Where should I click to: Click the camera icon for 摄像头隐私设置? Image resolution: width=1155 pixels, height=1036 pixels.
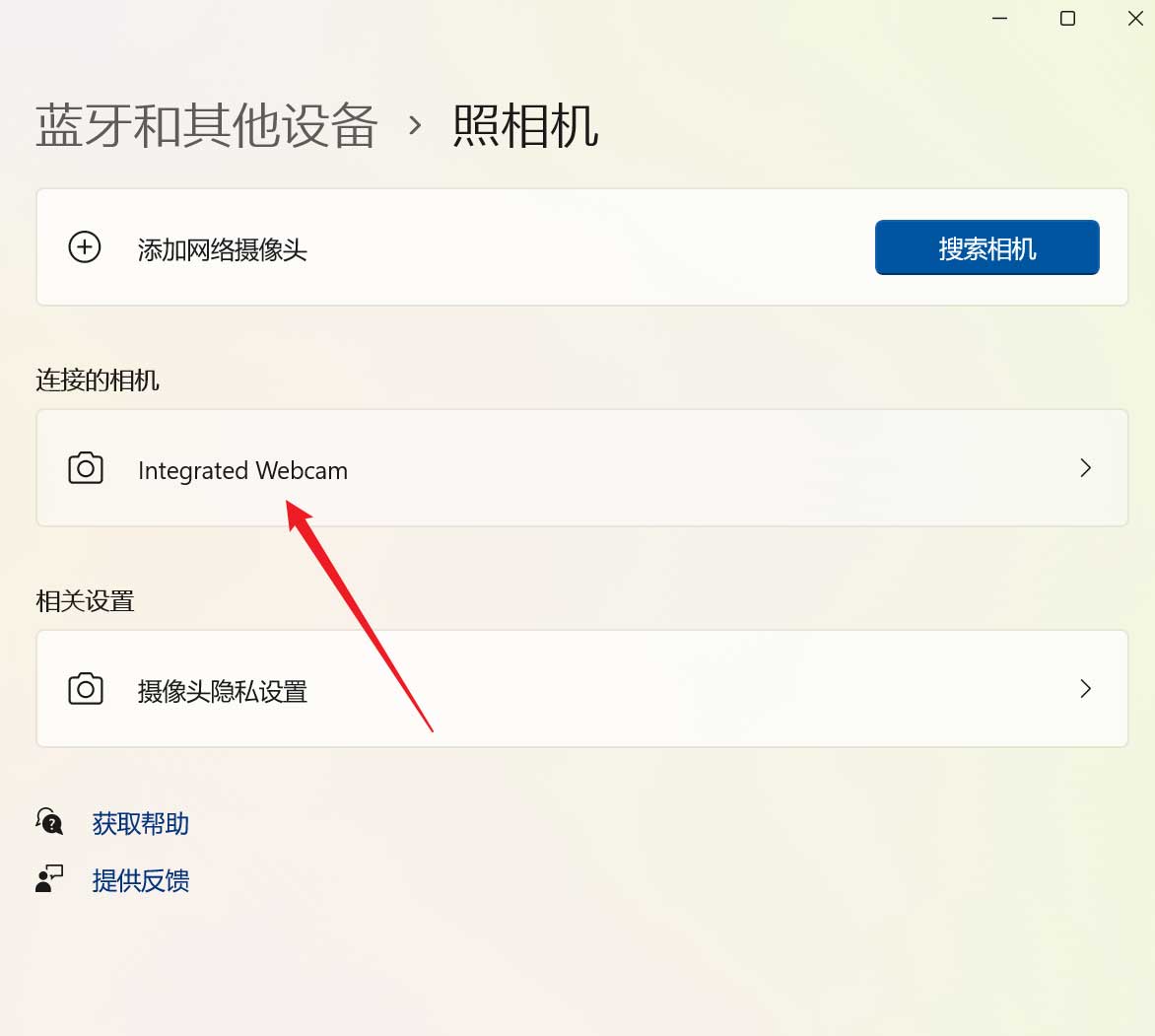85,689
